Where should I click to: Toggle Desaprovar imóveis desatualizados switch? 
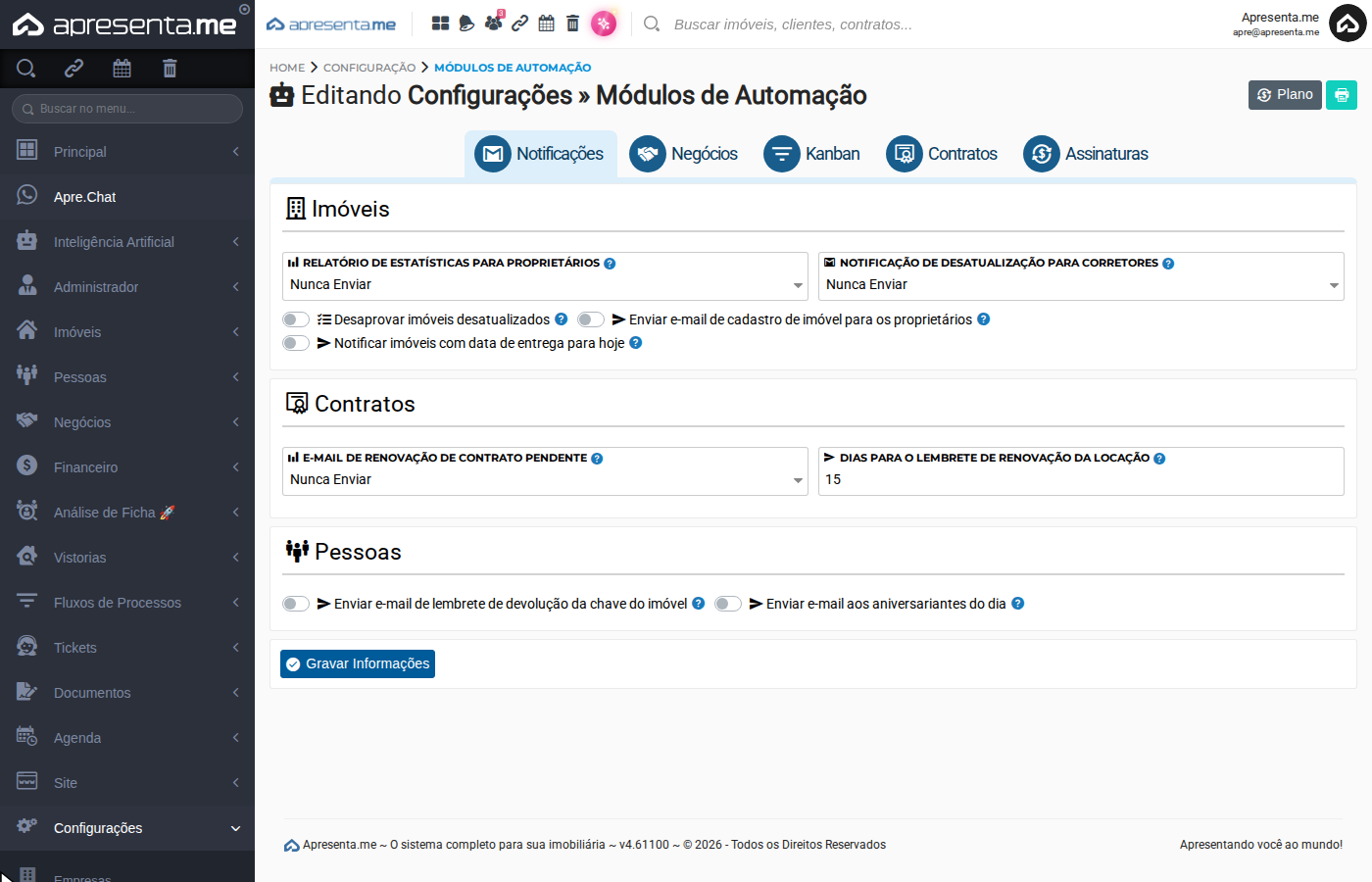point(296,319)
